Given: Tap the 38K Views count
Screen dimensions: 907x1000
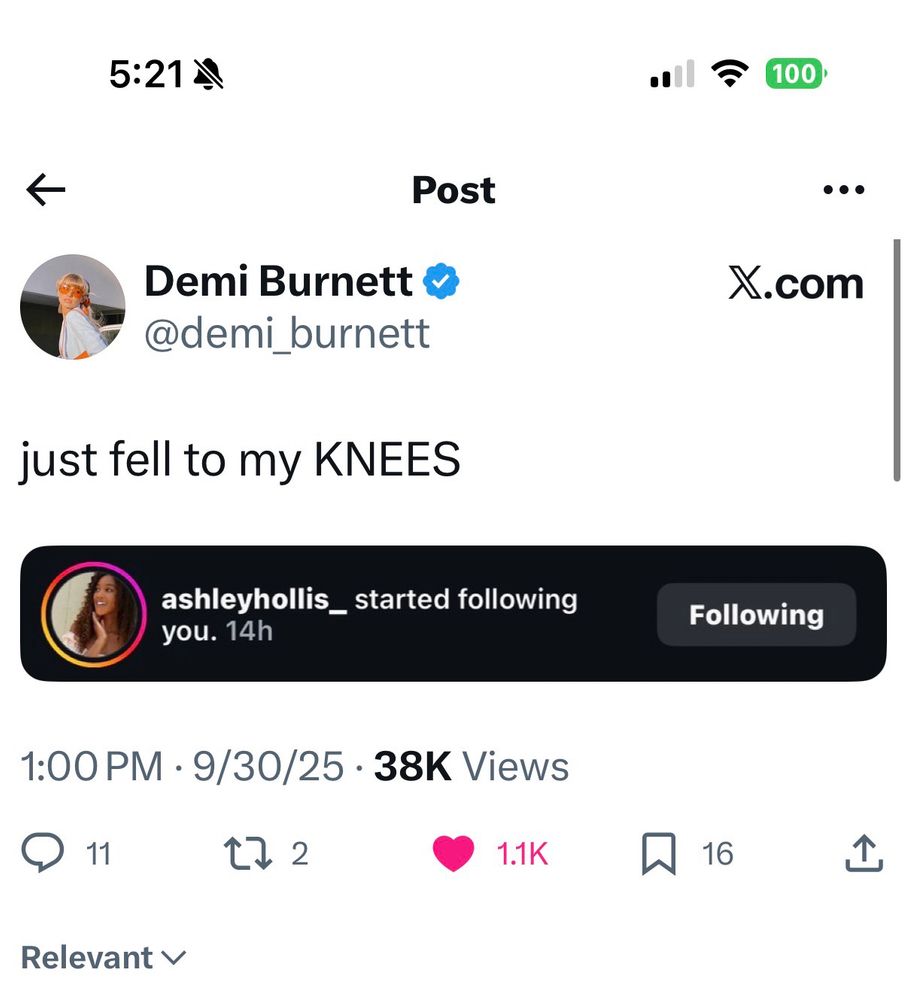Looking at the screenshot, I should [x=471, y=767].
